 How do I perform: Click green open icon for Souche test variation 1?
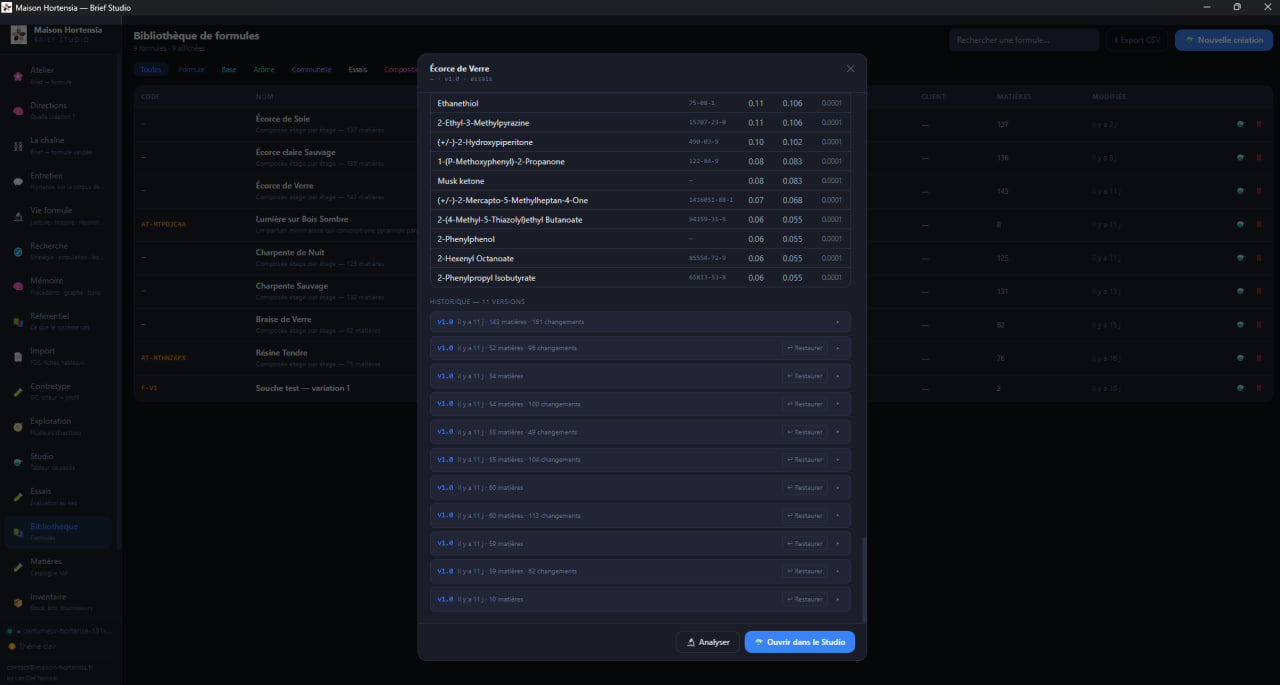1241,388
